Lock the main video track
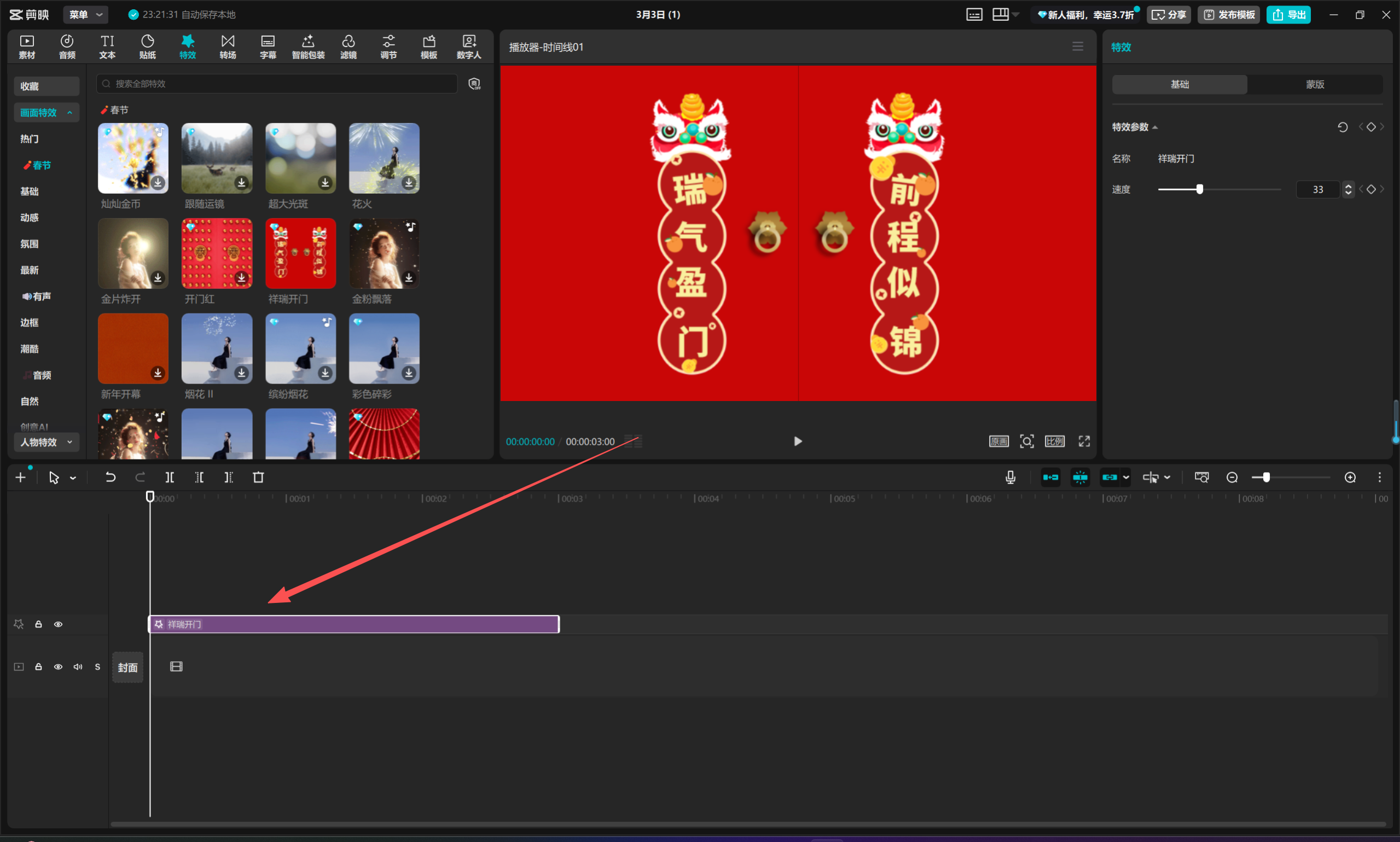Image resolution: width=1400 pixels, height=842 pixels. (x=39, y=667)
